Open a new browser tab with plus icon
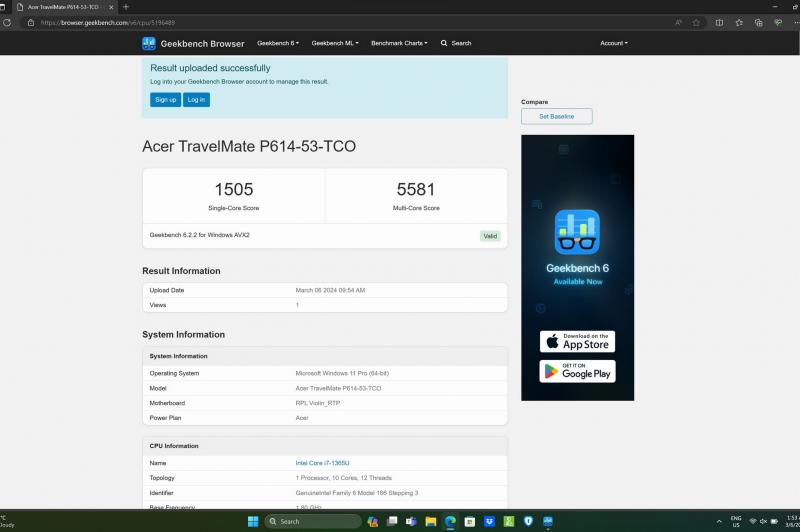Screen dimensions: 800x532 tap(126, 7)
